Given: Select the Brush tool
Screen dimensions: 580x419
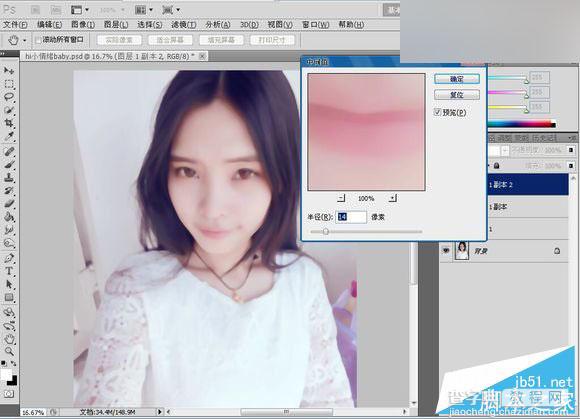Looking at the screenshot, I should (x=9, y=165).
